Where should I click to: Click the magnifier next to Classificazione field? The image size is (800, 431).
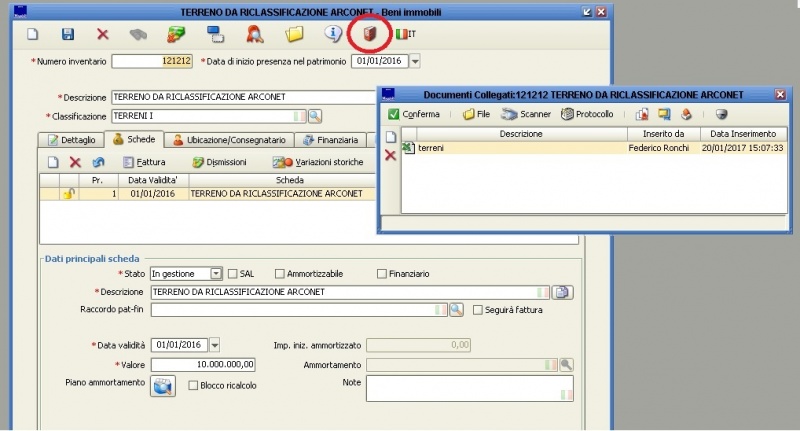coord(315,116)
